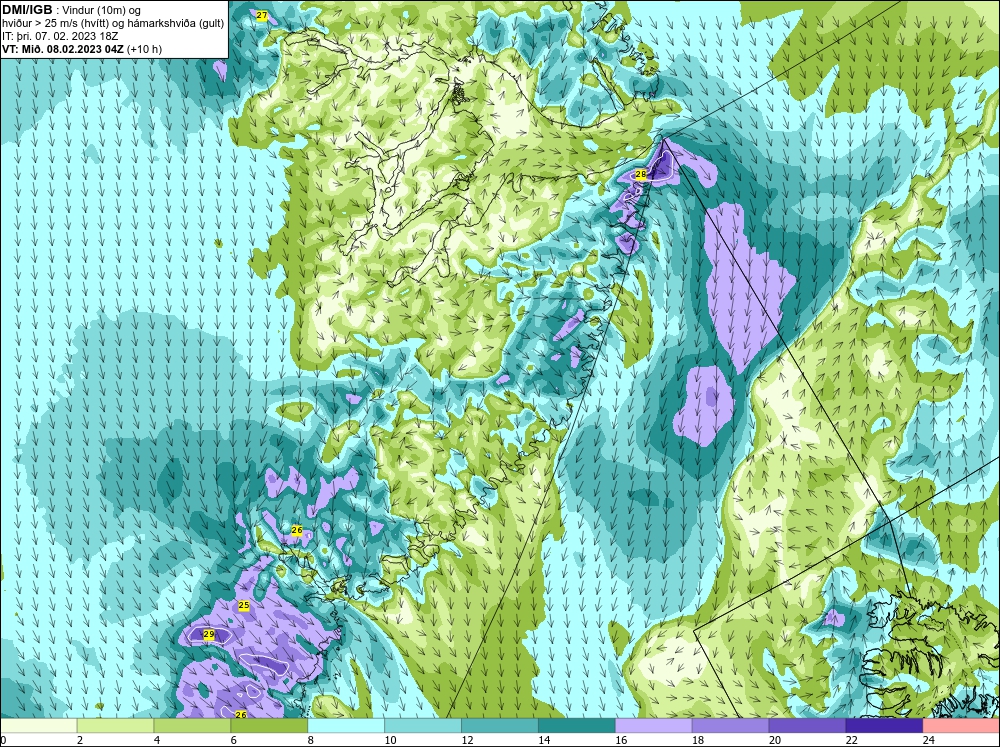Click the yellow 27 gust label
Screen dimensions: 1000x747
pyautogui.click(x=261, y=15)
